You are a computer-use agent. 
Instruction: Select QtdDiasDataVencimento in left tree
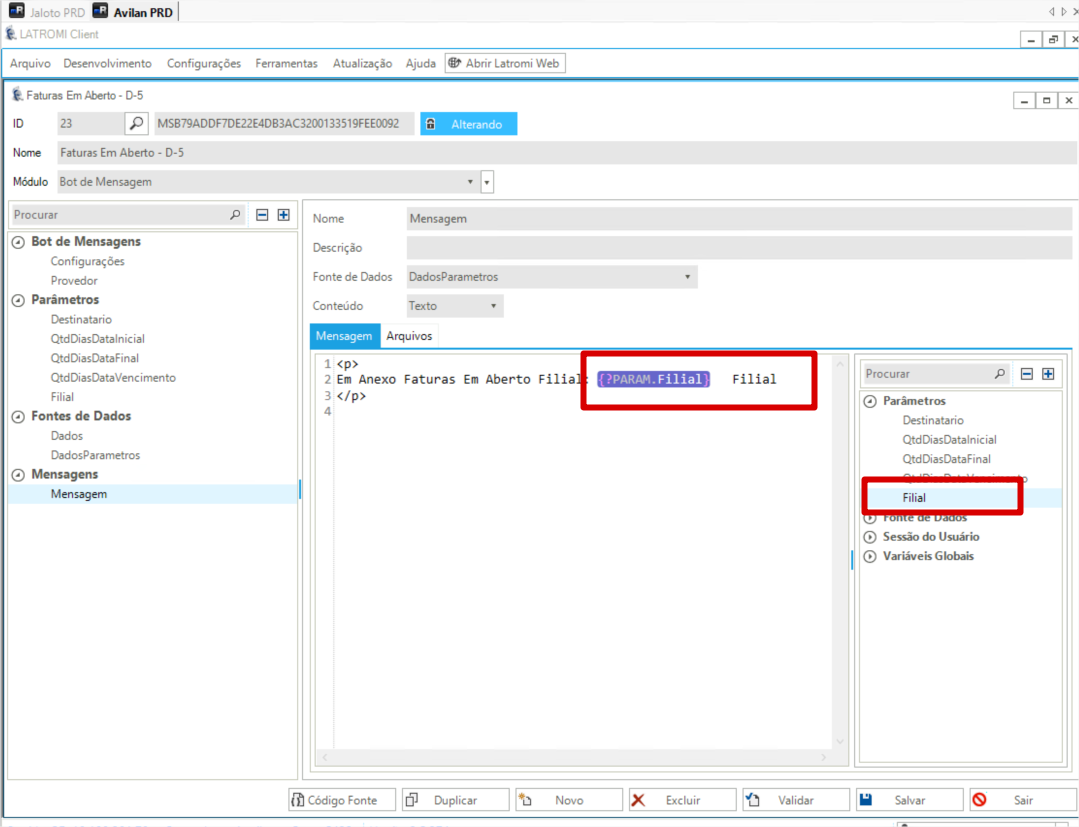pos(113,378)
